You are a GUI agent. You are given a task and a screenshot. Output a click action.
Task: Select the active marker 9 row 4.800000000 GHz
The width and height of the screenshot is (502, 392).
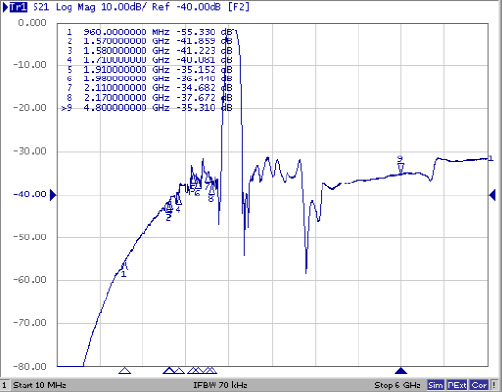point(147,108)
